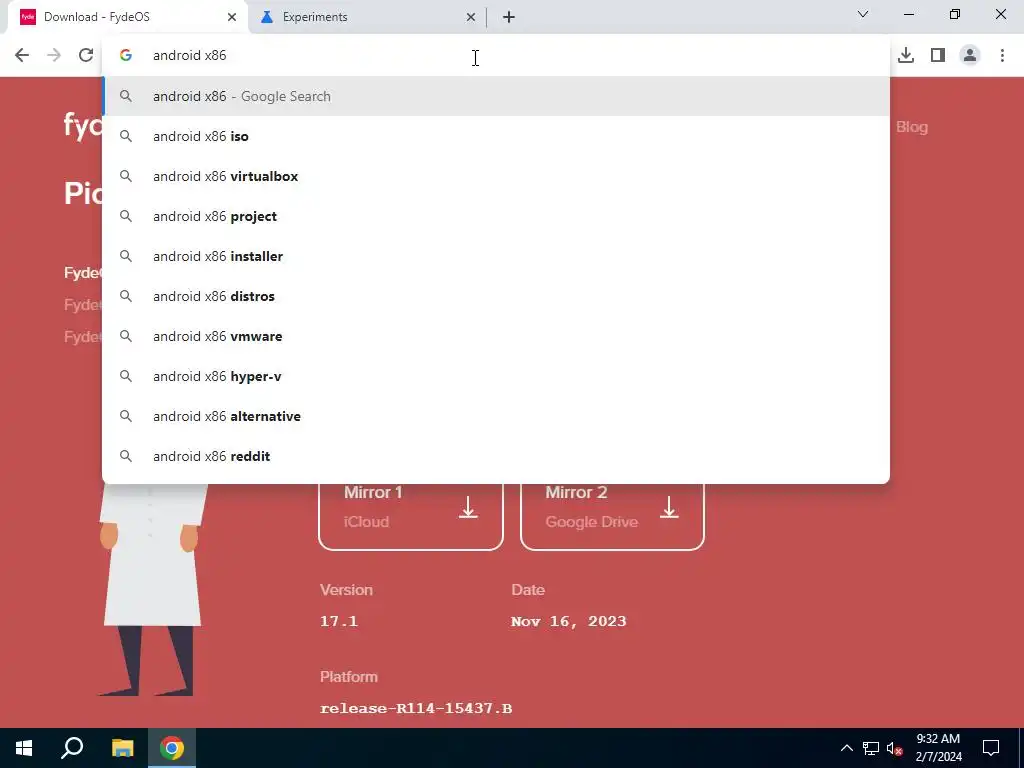
Task: Open Chrome three-dot menu
Action: (x=1002, y=55)
